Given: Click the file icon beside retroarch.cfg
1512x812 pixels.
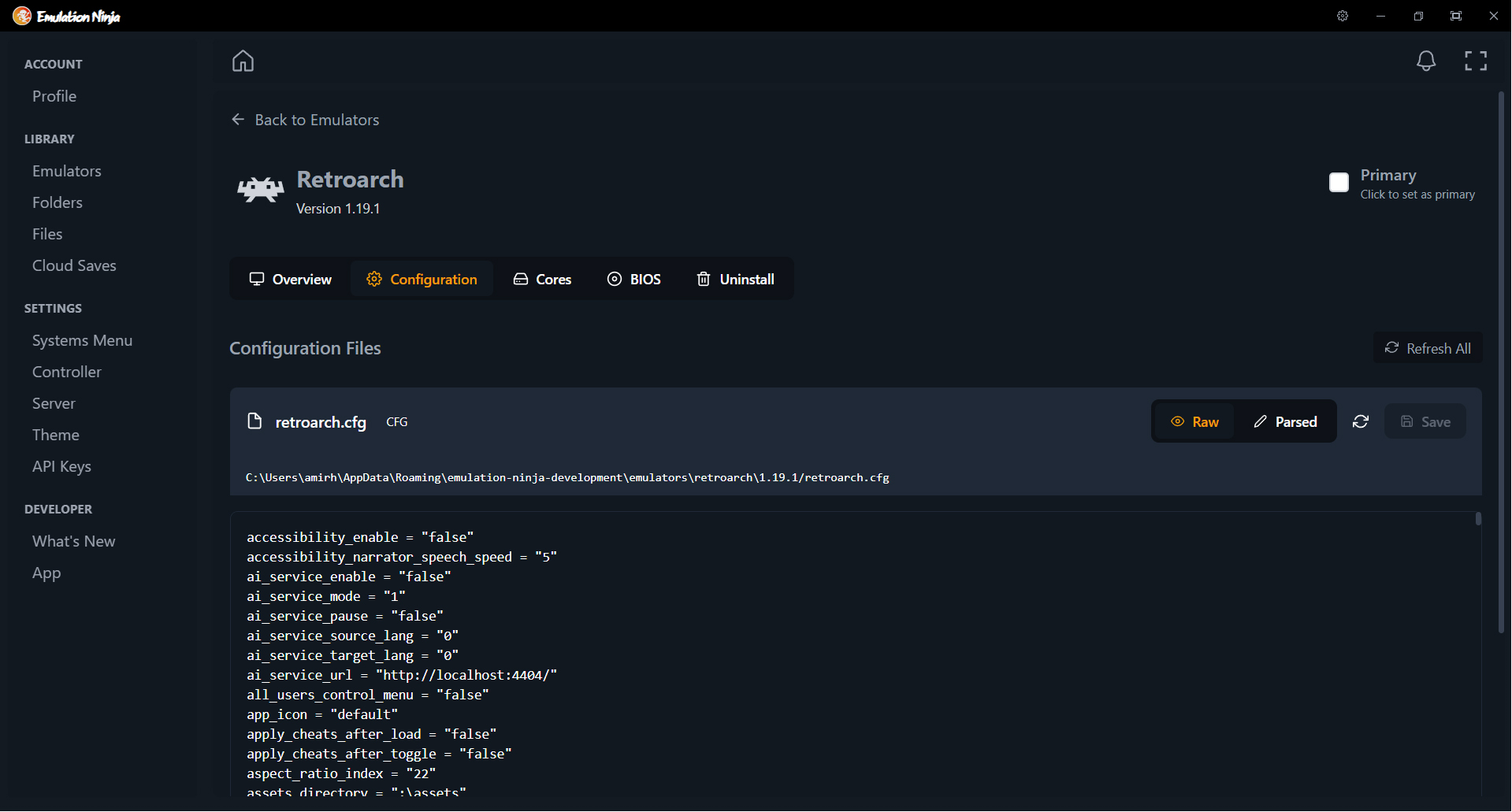Looking at the screenshot, I should (x=254, y=421).
